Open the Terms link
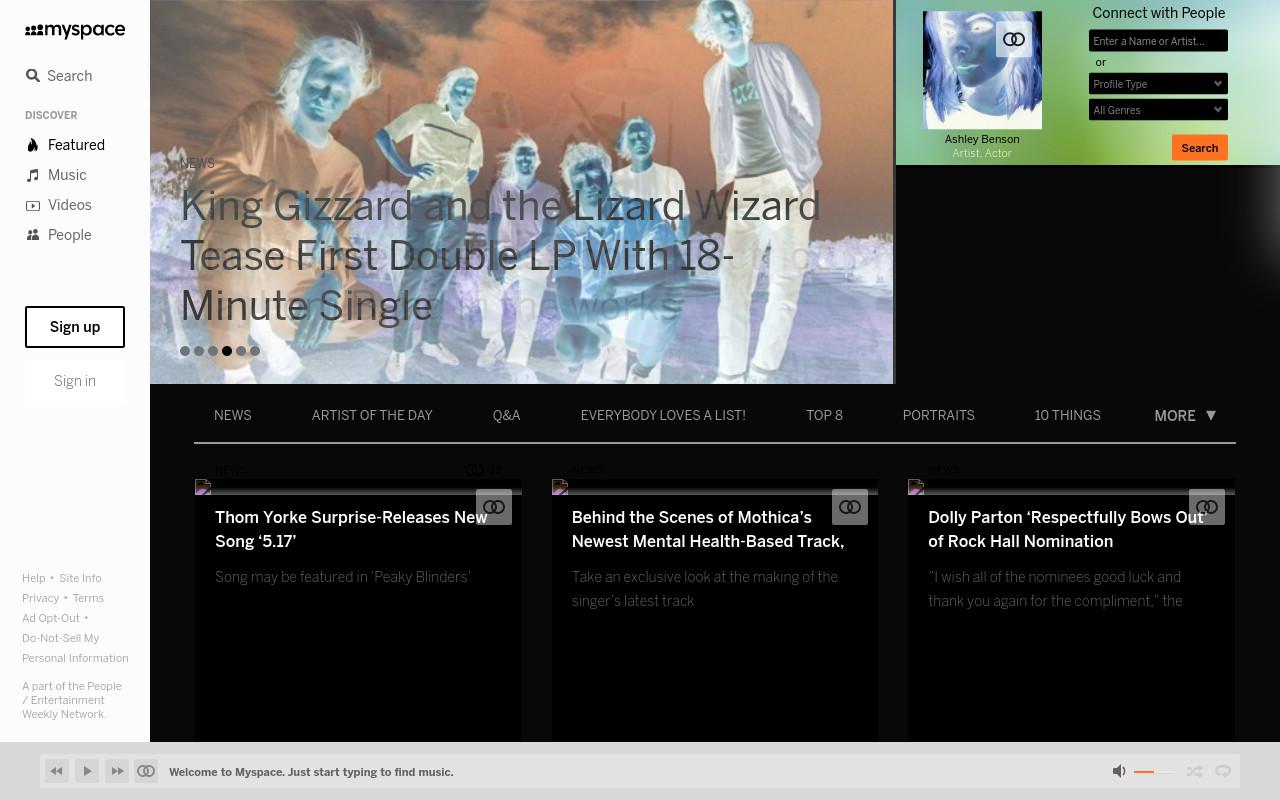1280x800 pixels. point(88,598)
